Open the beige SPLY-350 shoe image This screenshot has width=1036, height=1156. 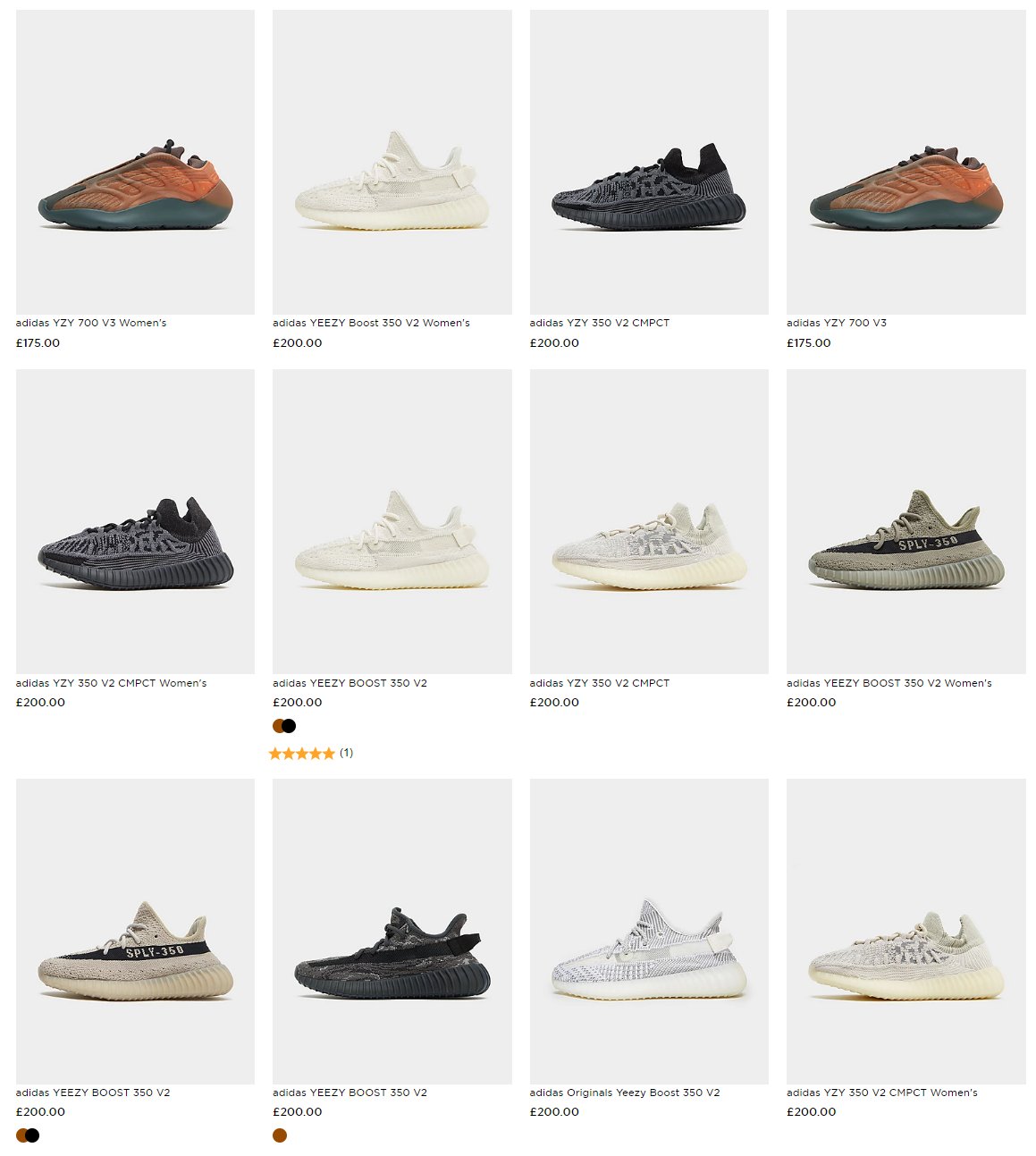click(x=135, y=931)
